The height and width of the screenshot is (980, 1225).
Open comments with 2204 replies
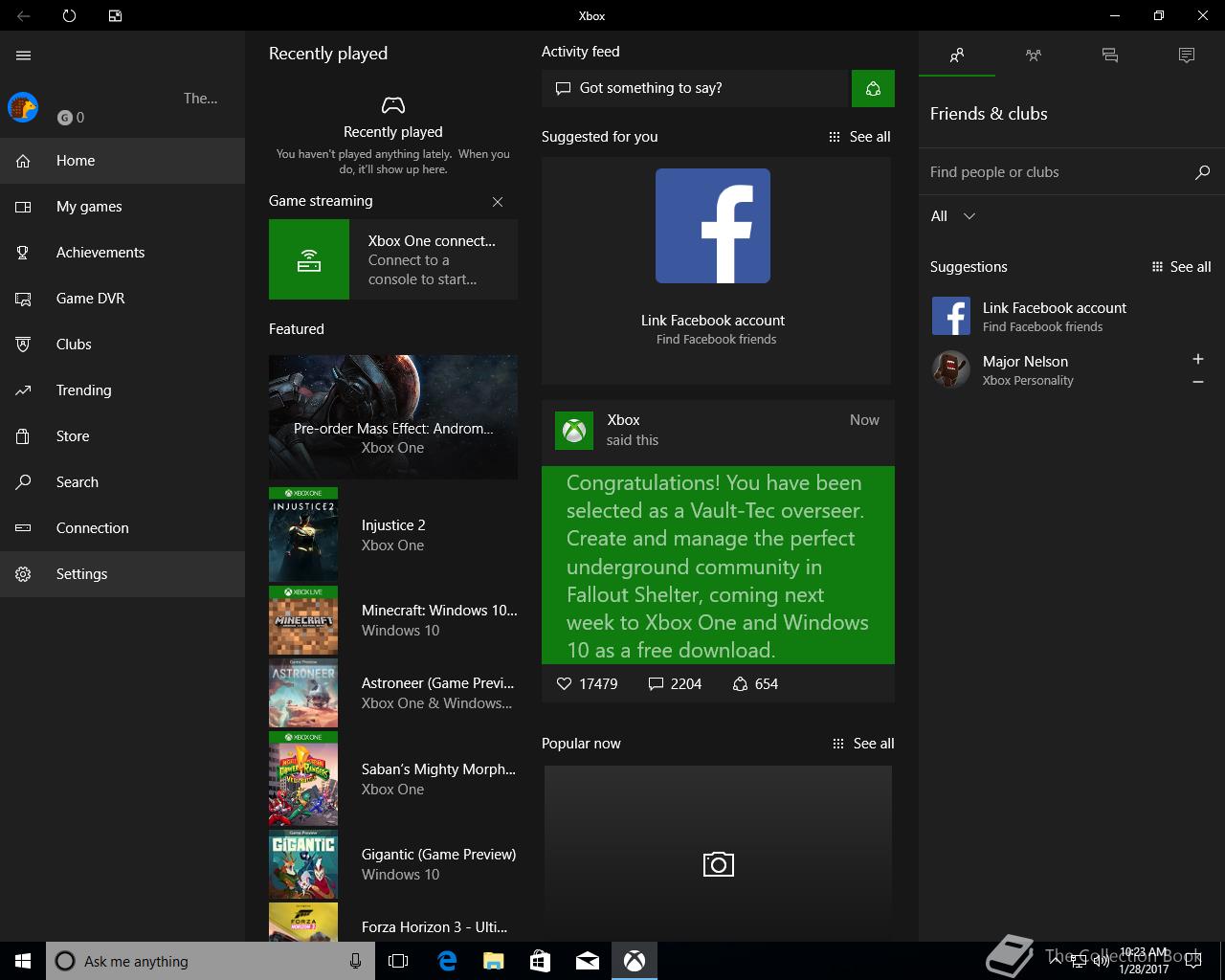(675, 684)
